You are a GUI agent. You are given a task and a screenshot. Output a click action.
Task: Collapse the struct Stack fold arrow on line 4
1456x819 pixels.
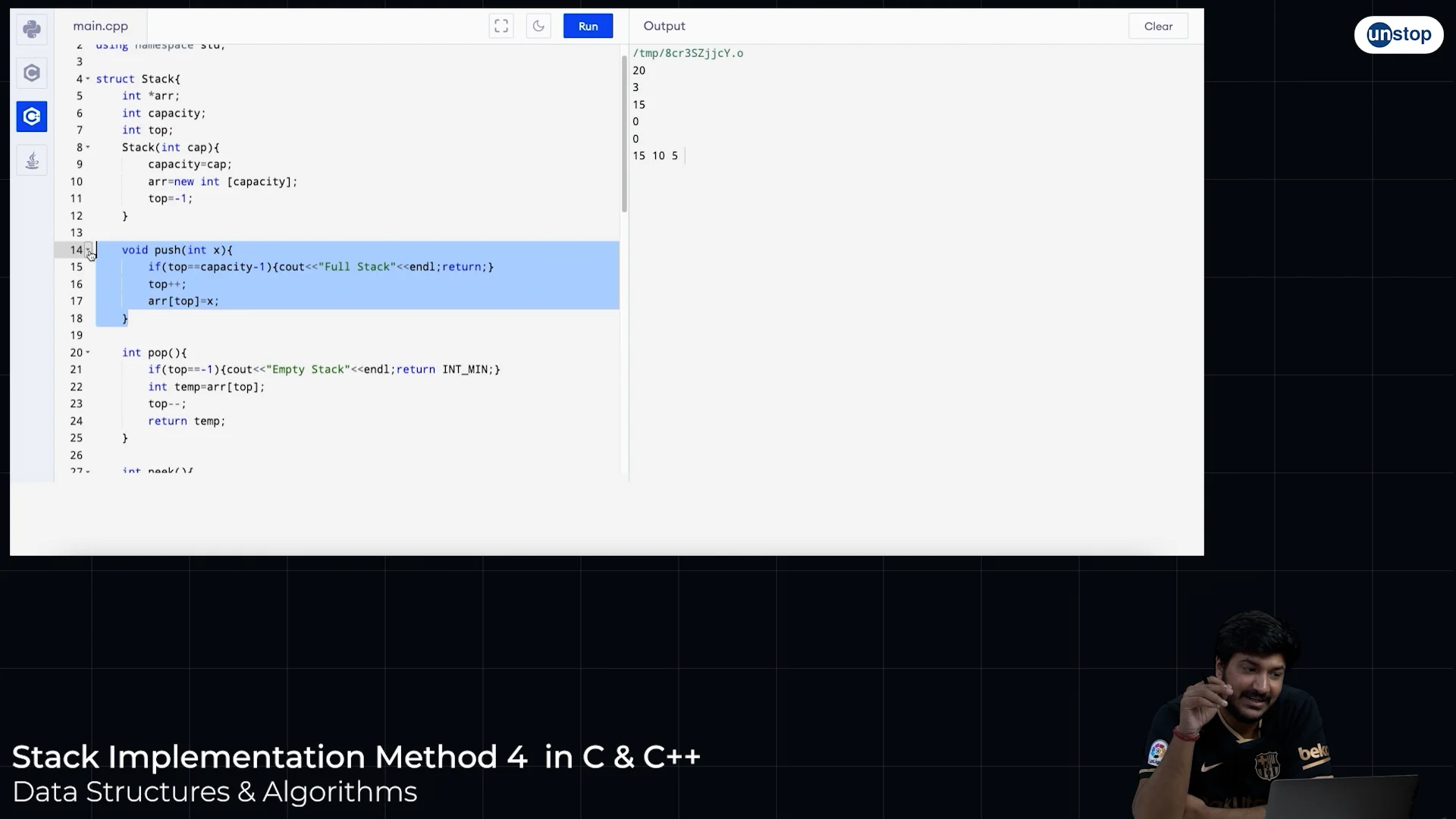coord(88,79)
